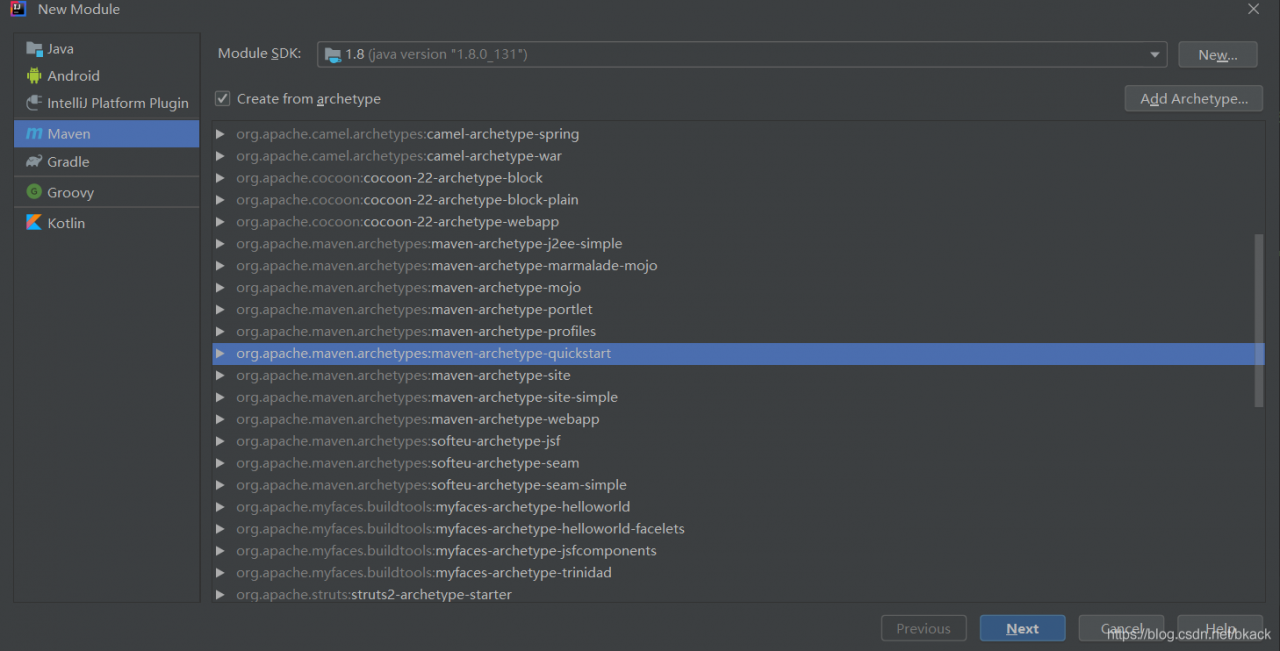The width and height of the screenshot is (1280, 651).
Task: Select the Gradle module type
Action: [68, 162]
